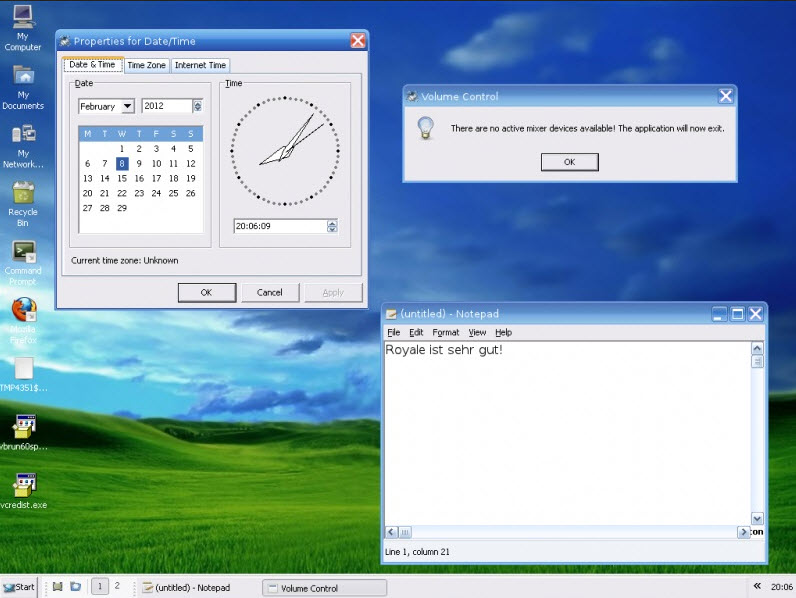Launch Command Prompt from the desktop

coord(23,263)
